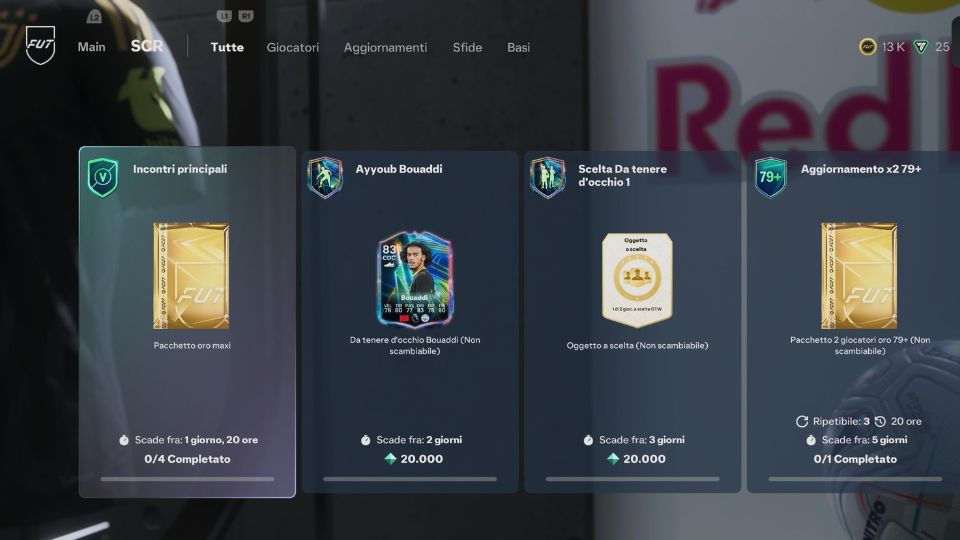Click clock icon beside Scade fra 3 giorni
The image size is (960, 540).
click(588, 440)
